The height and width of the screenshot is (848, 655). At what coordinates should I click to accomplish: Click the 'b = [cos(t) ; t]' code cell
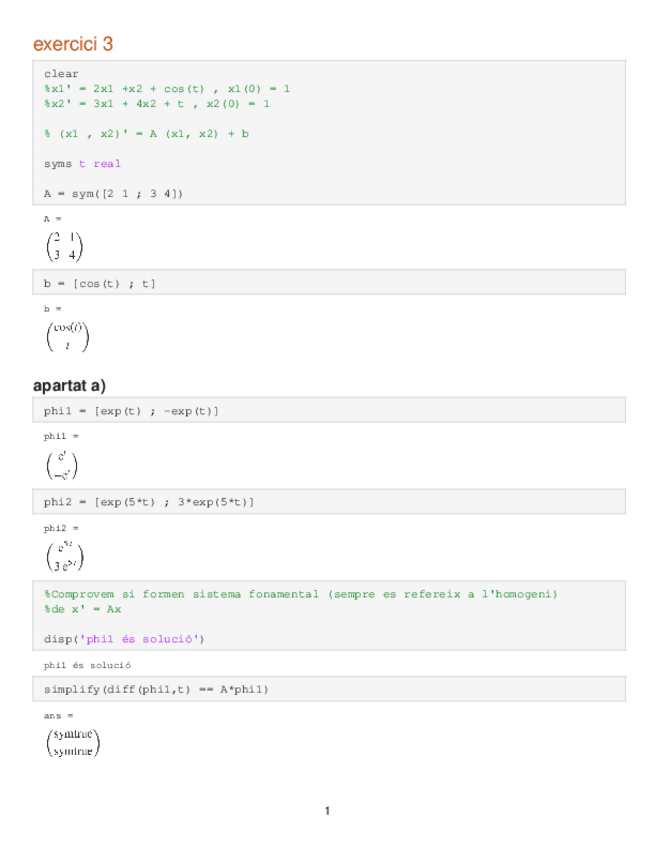pyautogui.click(x=100, y=284)
